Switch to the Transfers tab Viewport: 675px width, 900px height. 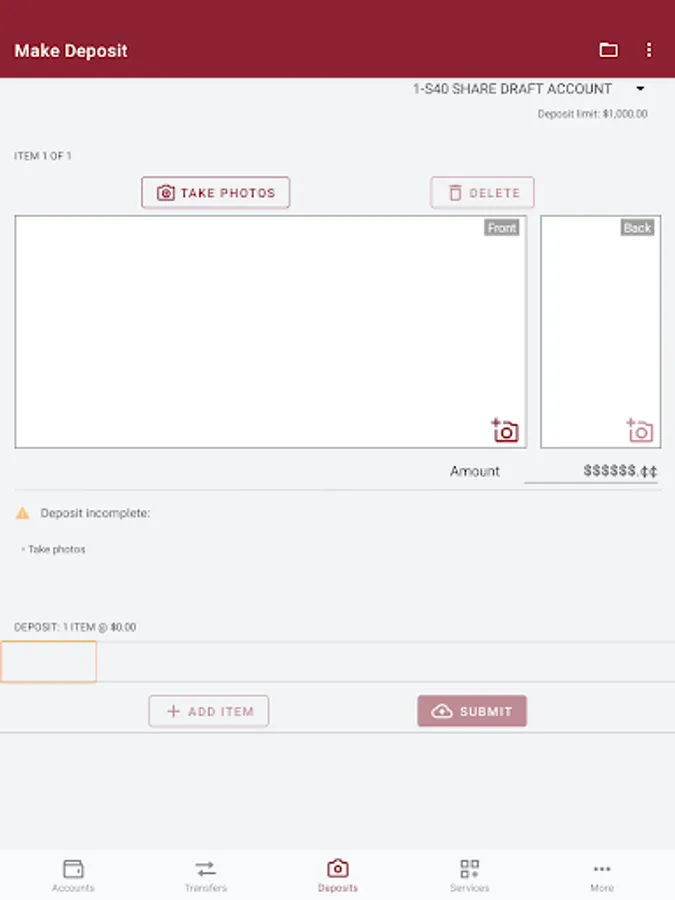[x=205, y=875]
